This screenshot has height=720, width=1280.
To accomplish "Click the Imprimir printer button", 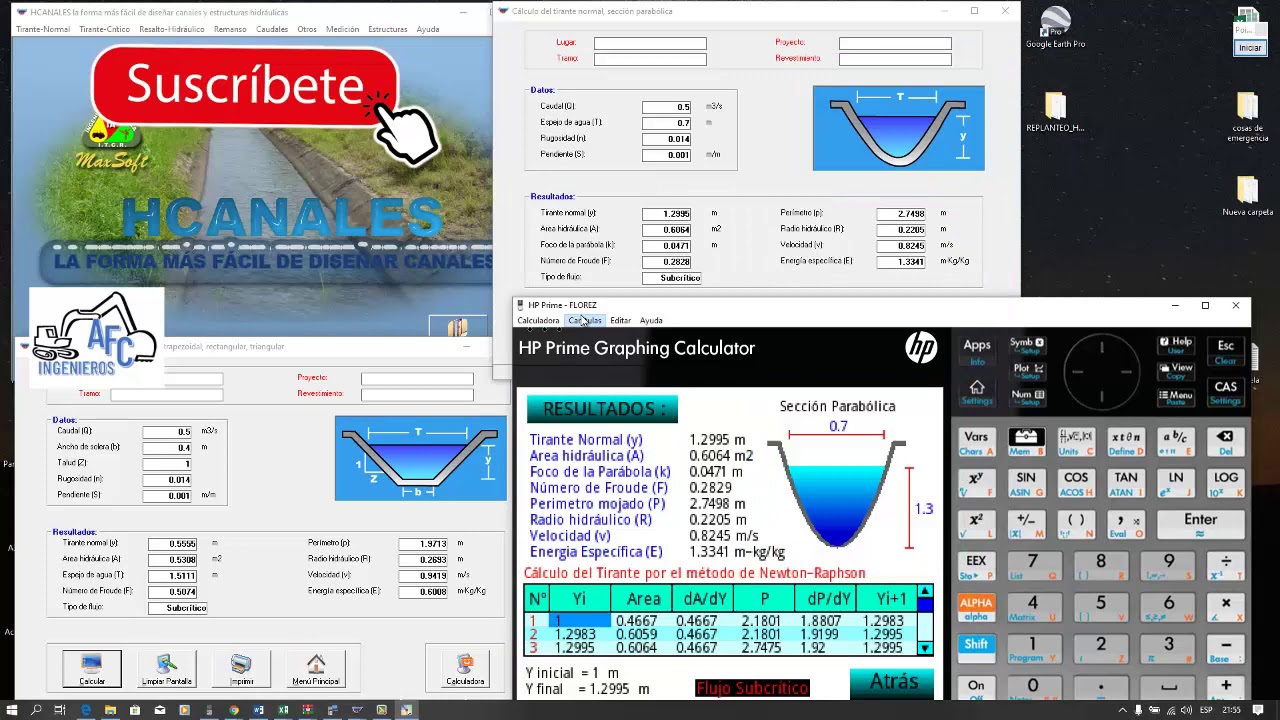I will tap(241, 668).
